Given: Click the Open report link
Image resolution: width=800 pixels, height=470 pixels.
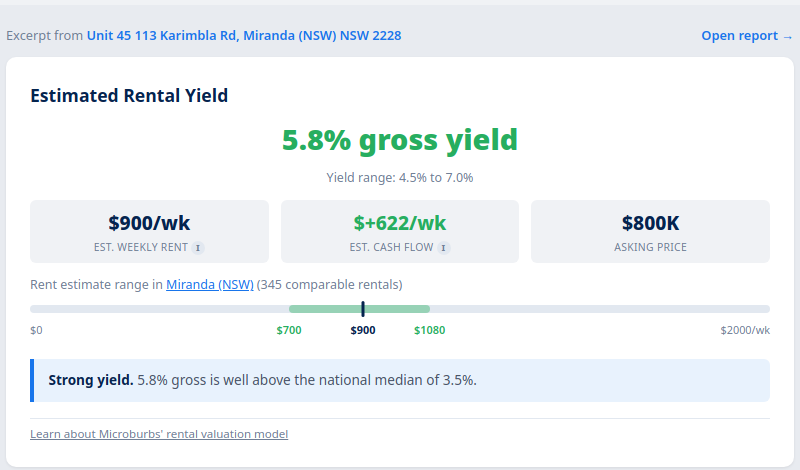Looking at the screenshot, I should pos(746,36).
